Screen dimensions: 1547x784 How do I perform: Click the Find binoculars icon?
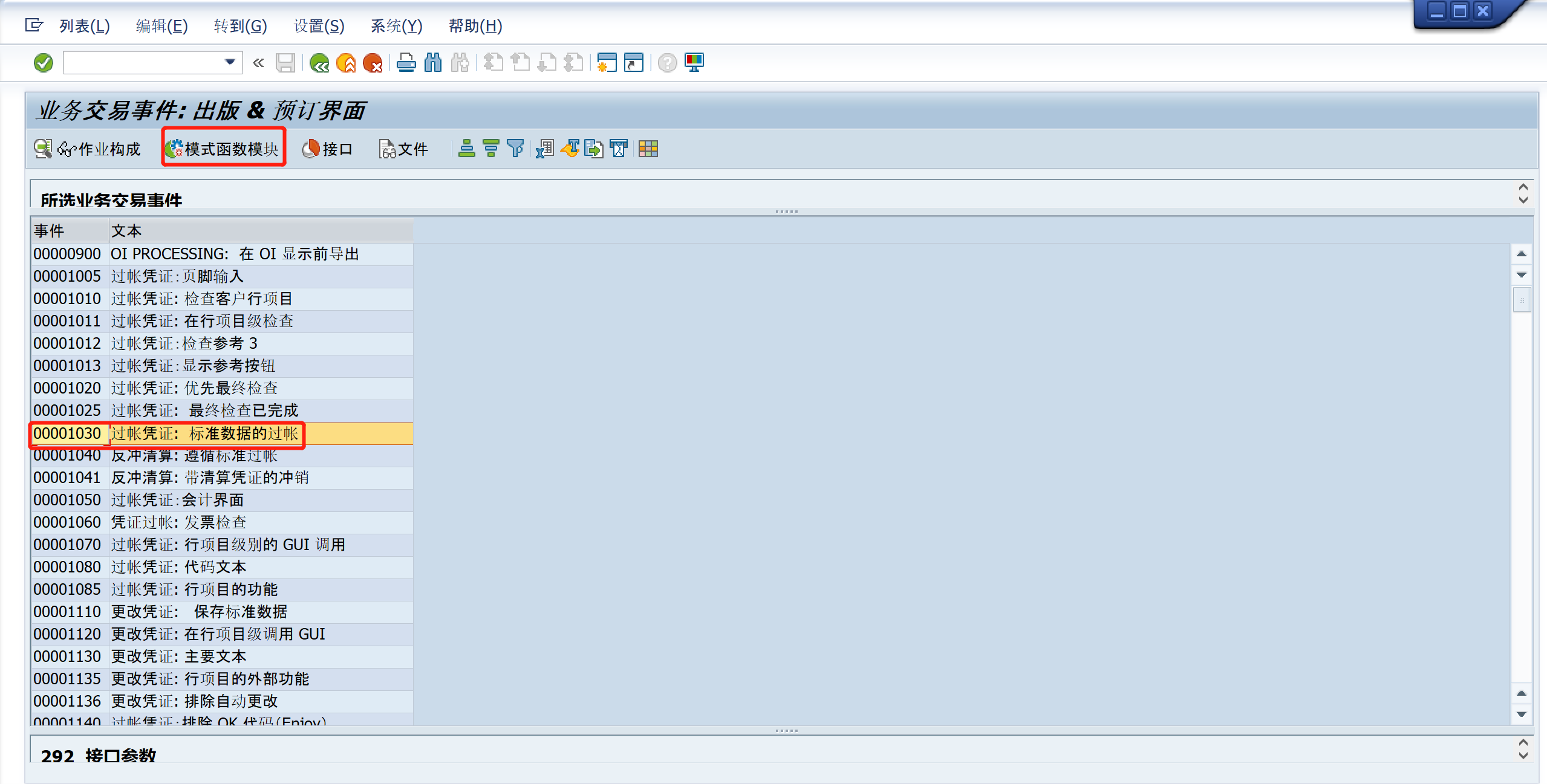pyautogui.click(x=433, y=63)
